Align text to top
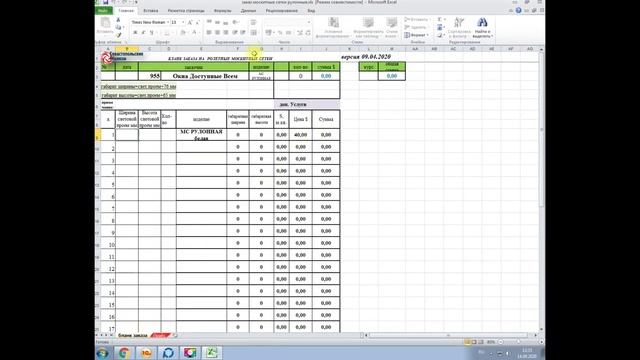The height and width of the screenshot is (360, 640). coord(209,22)
